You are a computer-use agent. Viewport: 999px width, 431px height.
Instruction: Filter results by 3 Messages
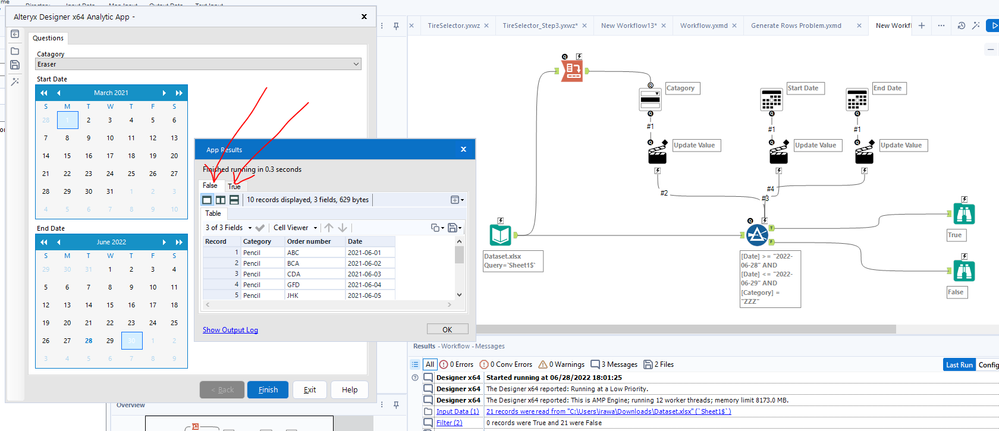614,365
